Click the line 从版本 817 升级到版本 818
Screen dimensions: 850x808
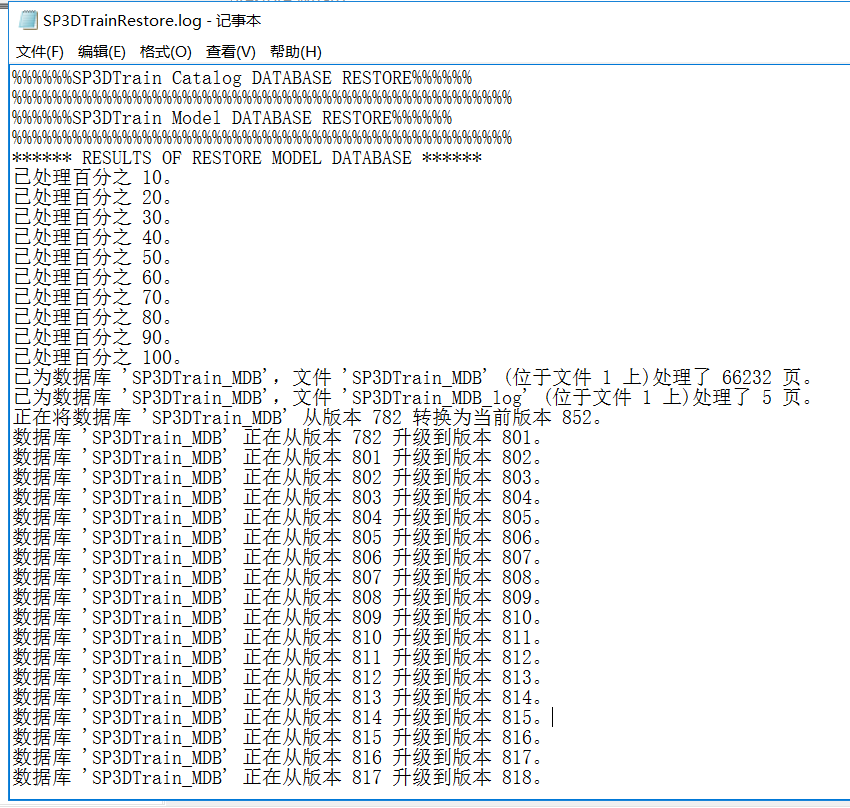277,779
